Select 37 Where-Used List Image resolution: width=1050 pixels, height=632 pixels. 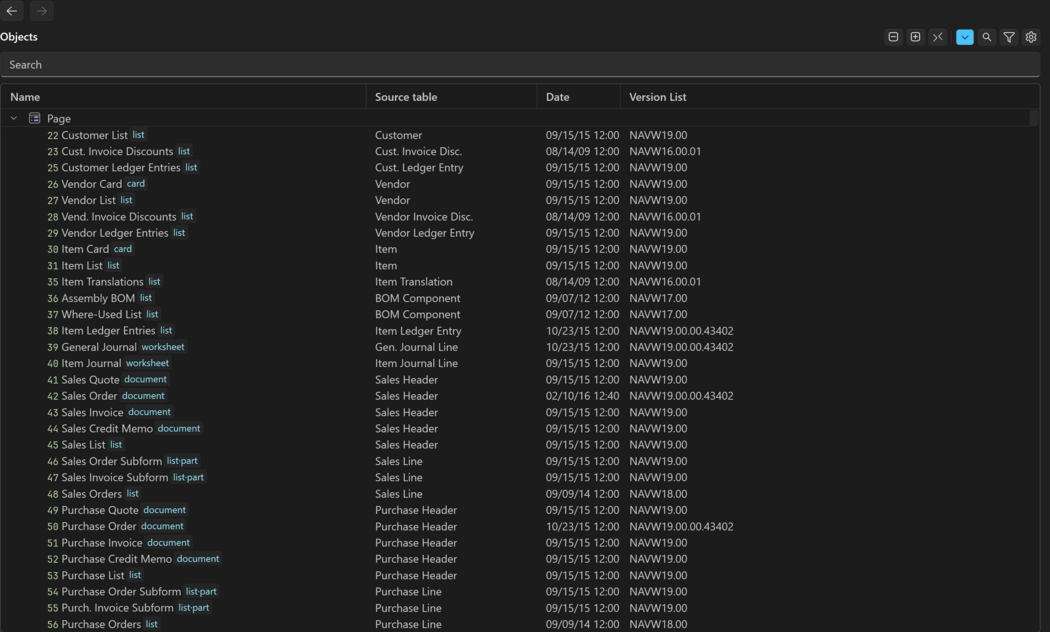(94, 315)
